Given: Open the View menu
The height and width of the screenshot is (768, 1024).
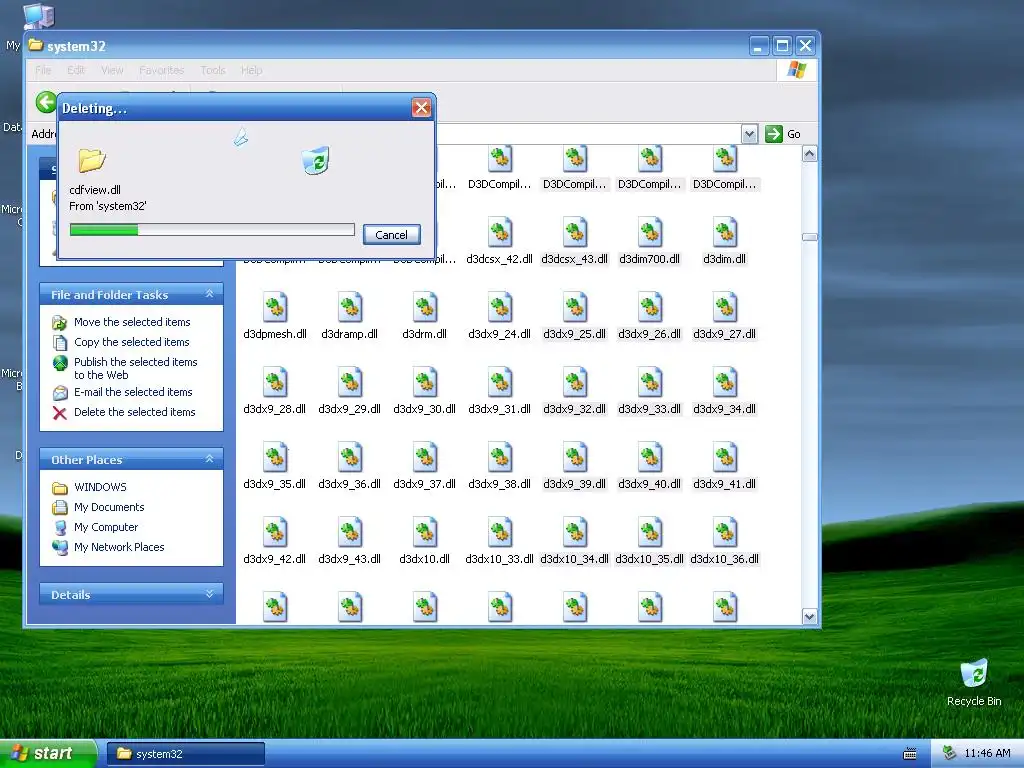Looking at the screenshot, I should pyautogui.click(x=112, y=70).
